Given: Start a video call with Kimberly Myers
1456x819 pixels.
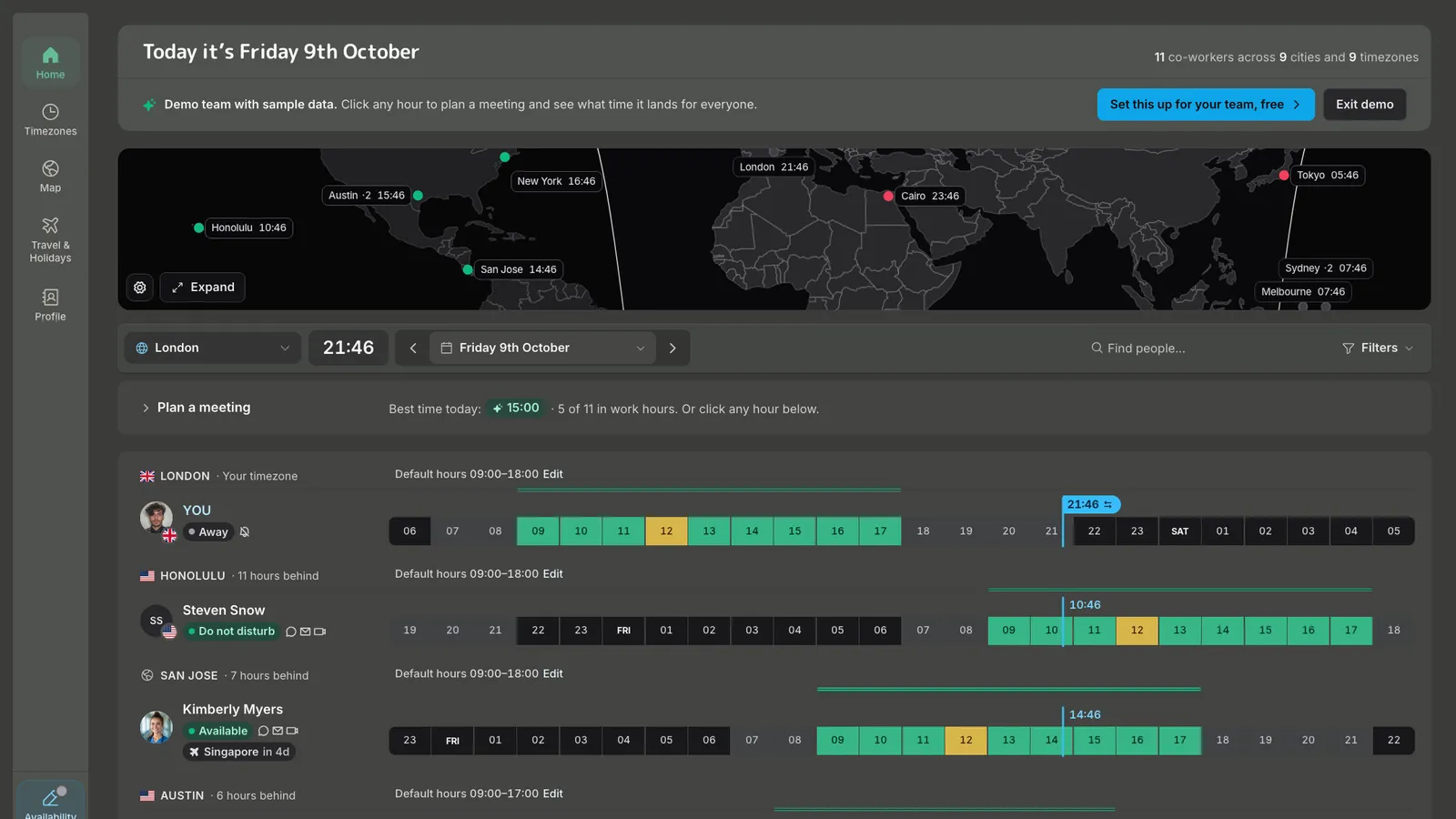Looking at the screenshot, I should point(292,731).
